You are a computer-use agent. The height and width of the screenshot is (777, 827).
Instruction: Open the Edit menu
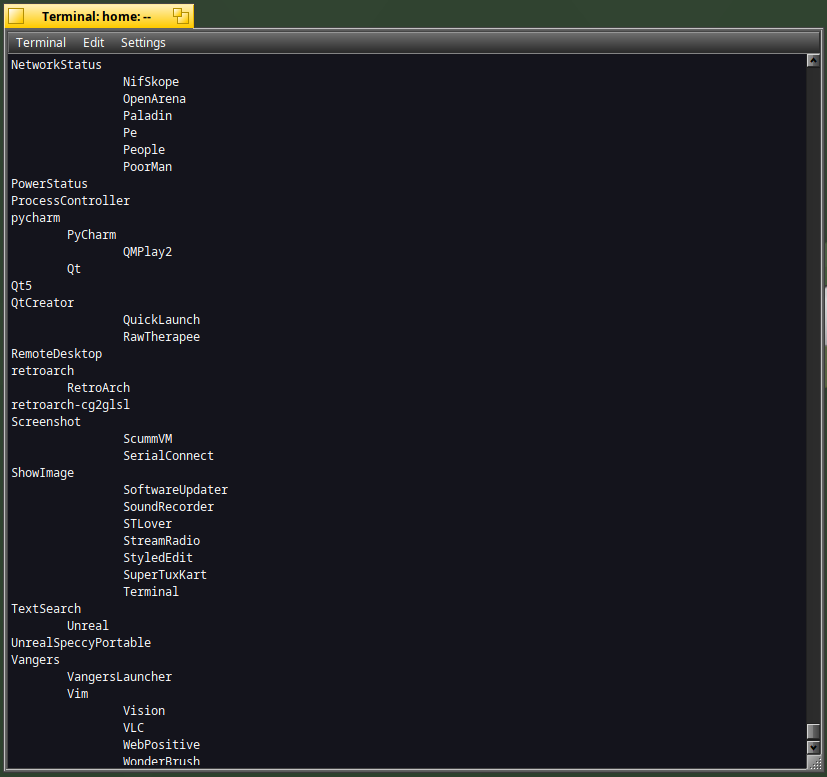(93, 43)
